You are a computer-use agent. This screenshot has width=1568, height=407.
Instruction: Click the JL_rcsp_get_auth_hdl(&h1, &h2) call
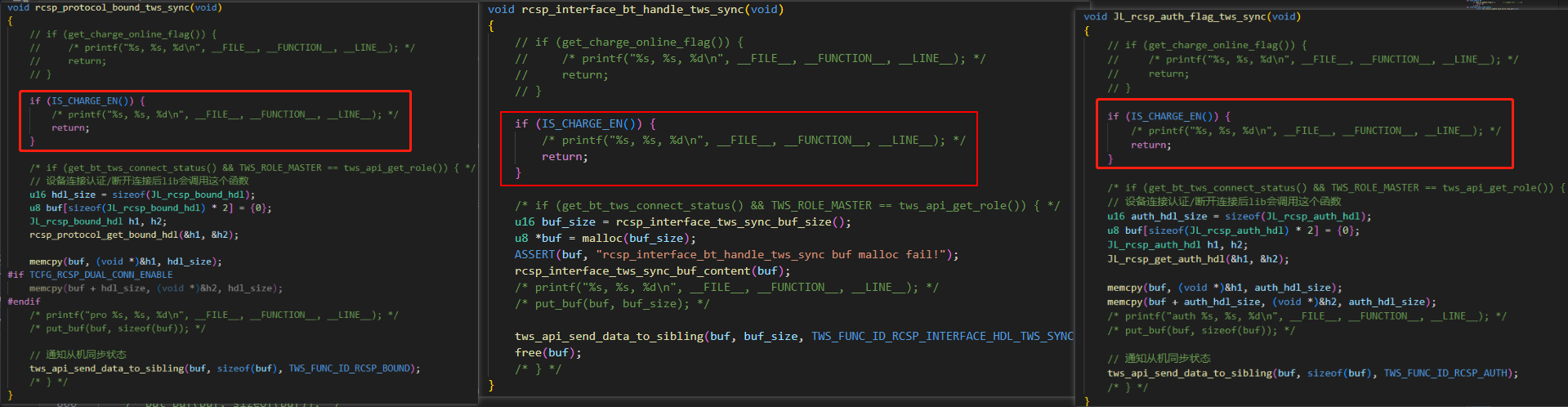(x=1198, y=259)
